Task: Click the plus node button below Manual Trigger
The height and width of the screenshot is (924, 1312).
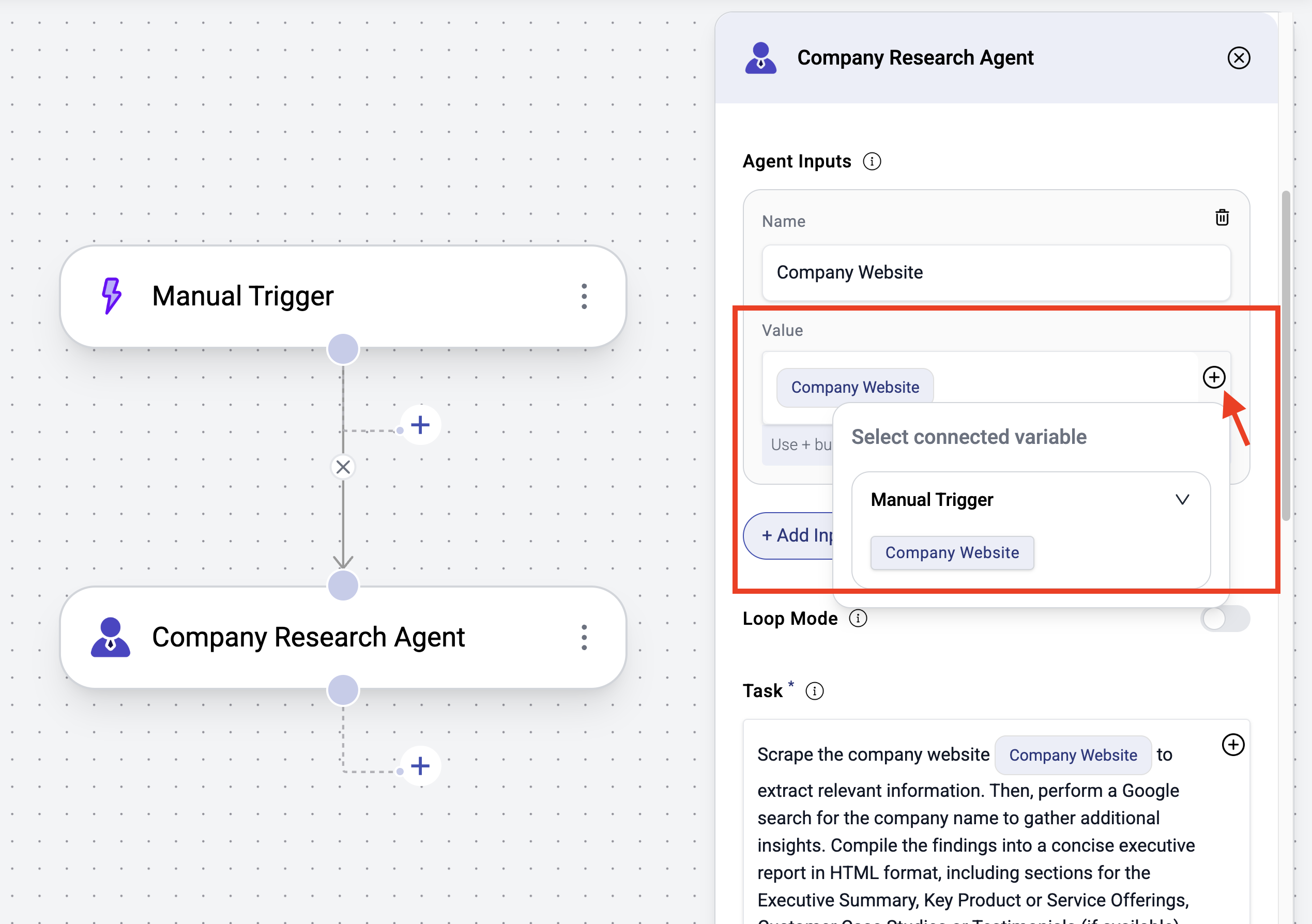Action: coord(421,424)
